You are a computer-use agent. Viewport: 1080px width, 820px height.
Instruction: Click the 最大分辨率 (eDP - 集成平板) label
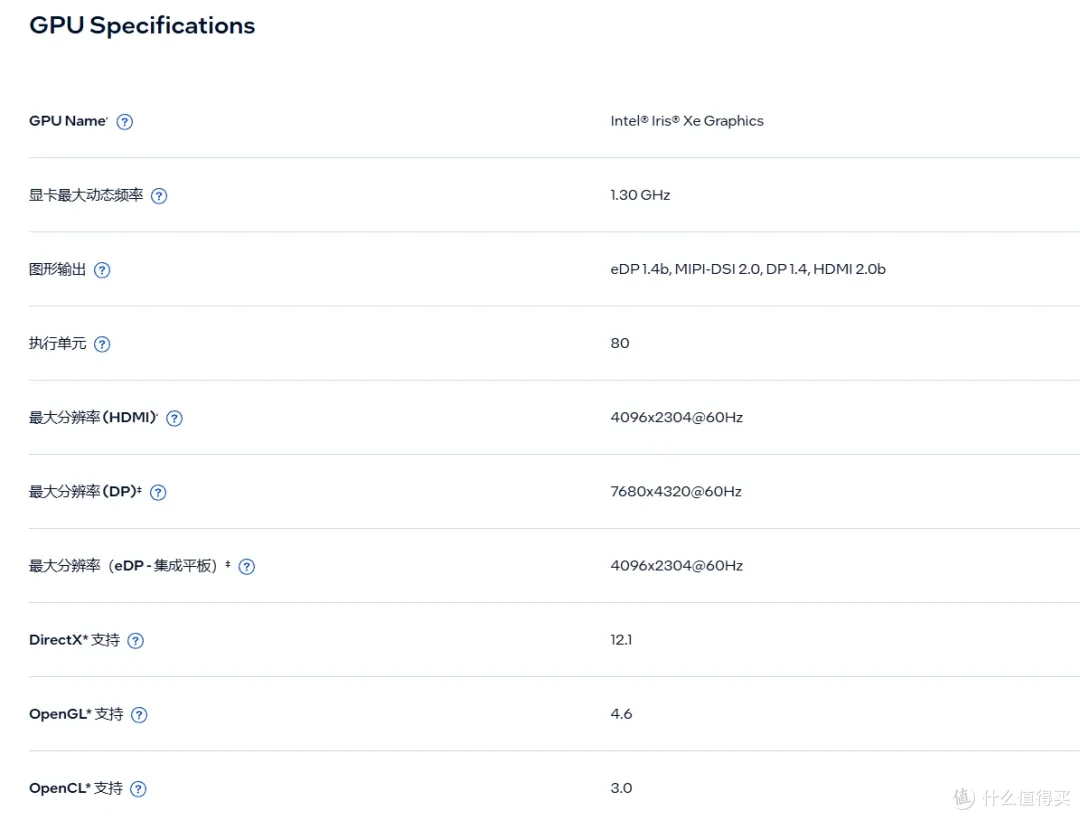(x=129, y=566)
